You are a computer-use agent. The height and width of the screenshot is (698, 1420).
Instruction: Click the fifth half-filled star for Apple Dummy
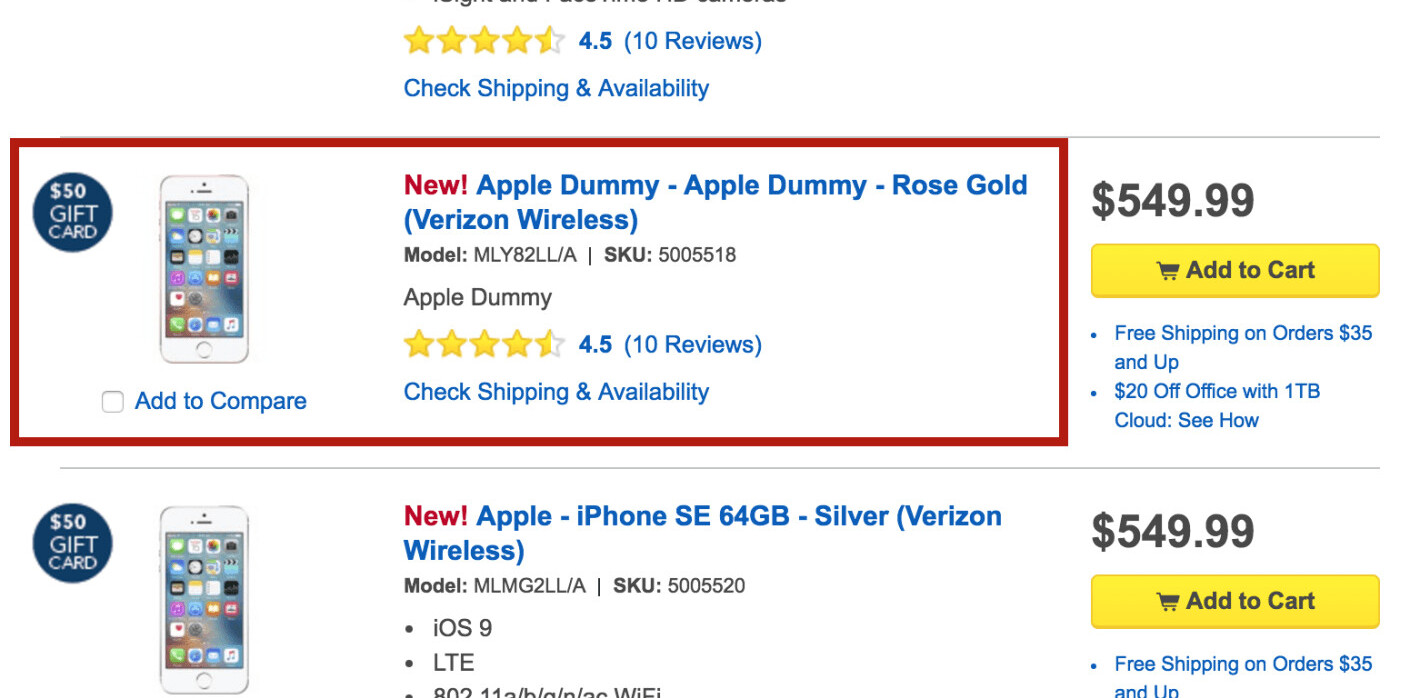coord(551,344)
